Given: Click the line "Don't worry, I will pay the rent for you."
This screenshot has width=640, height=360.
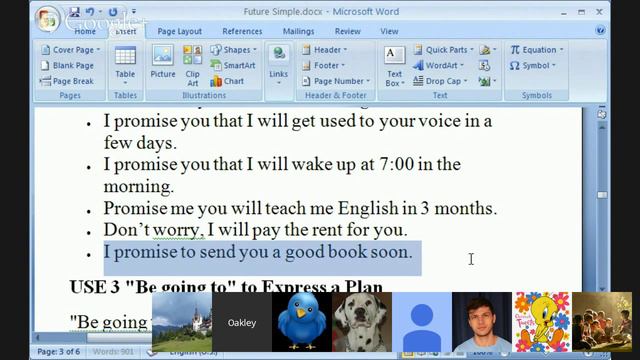Looking at the screenshot, I should pyautogui.click(x=256, y=229).
